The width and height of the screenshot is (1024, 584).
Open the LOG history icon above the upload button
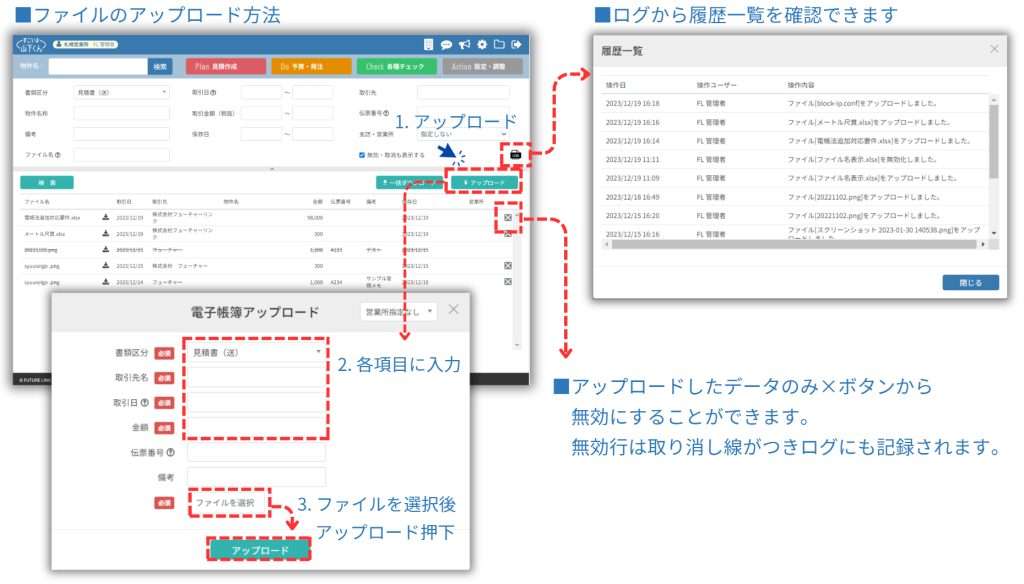tap(515, 155)
